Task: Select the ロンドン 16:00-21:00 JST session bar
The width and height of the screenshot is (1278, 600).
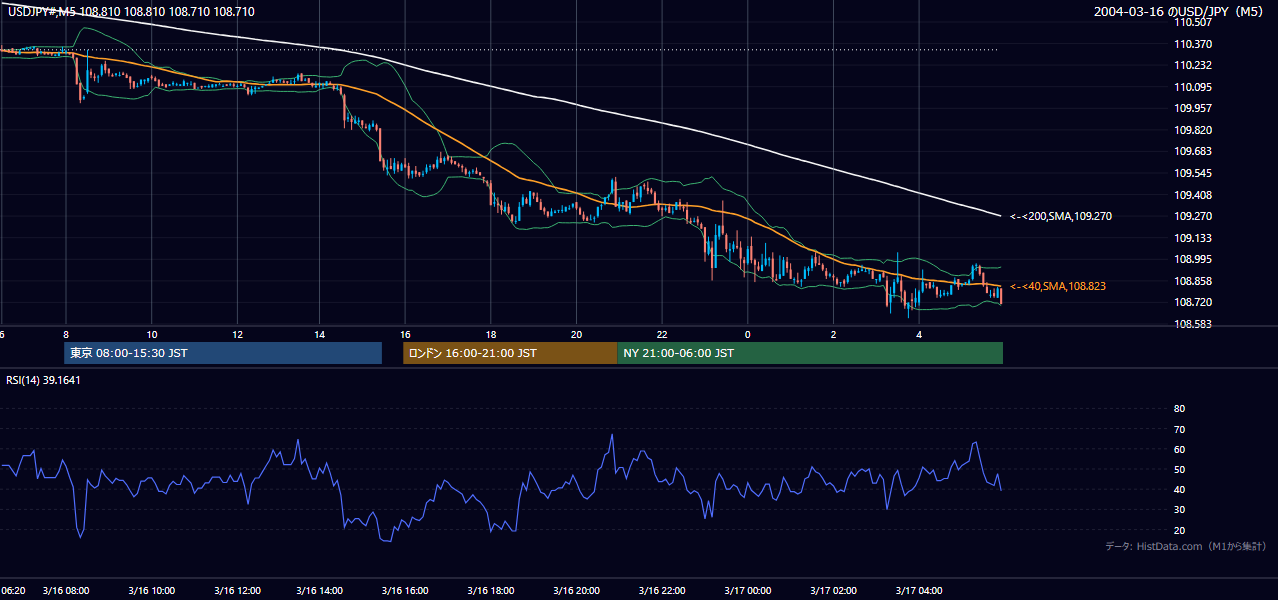Action: click(x=510, y=353)
